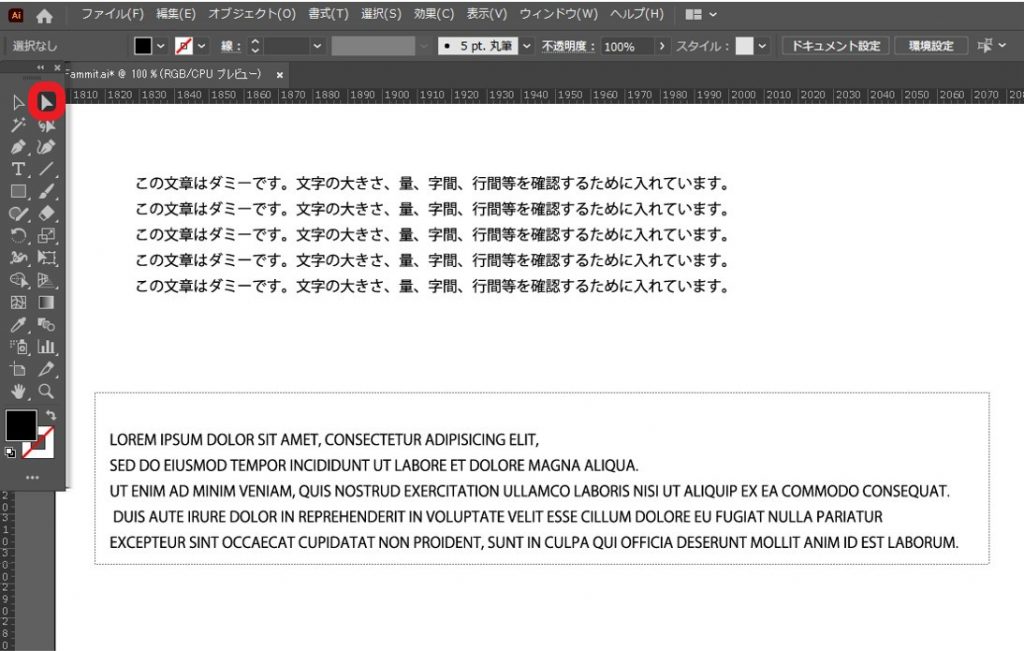Open the ウィンドウ(W) menu
This screenshot has width=1024, height=651.
pyautogui.click(x=558, y=14)
